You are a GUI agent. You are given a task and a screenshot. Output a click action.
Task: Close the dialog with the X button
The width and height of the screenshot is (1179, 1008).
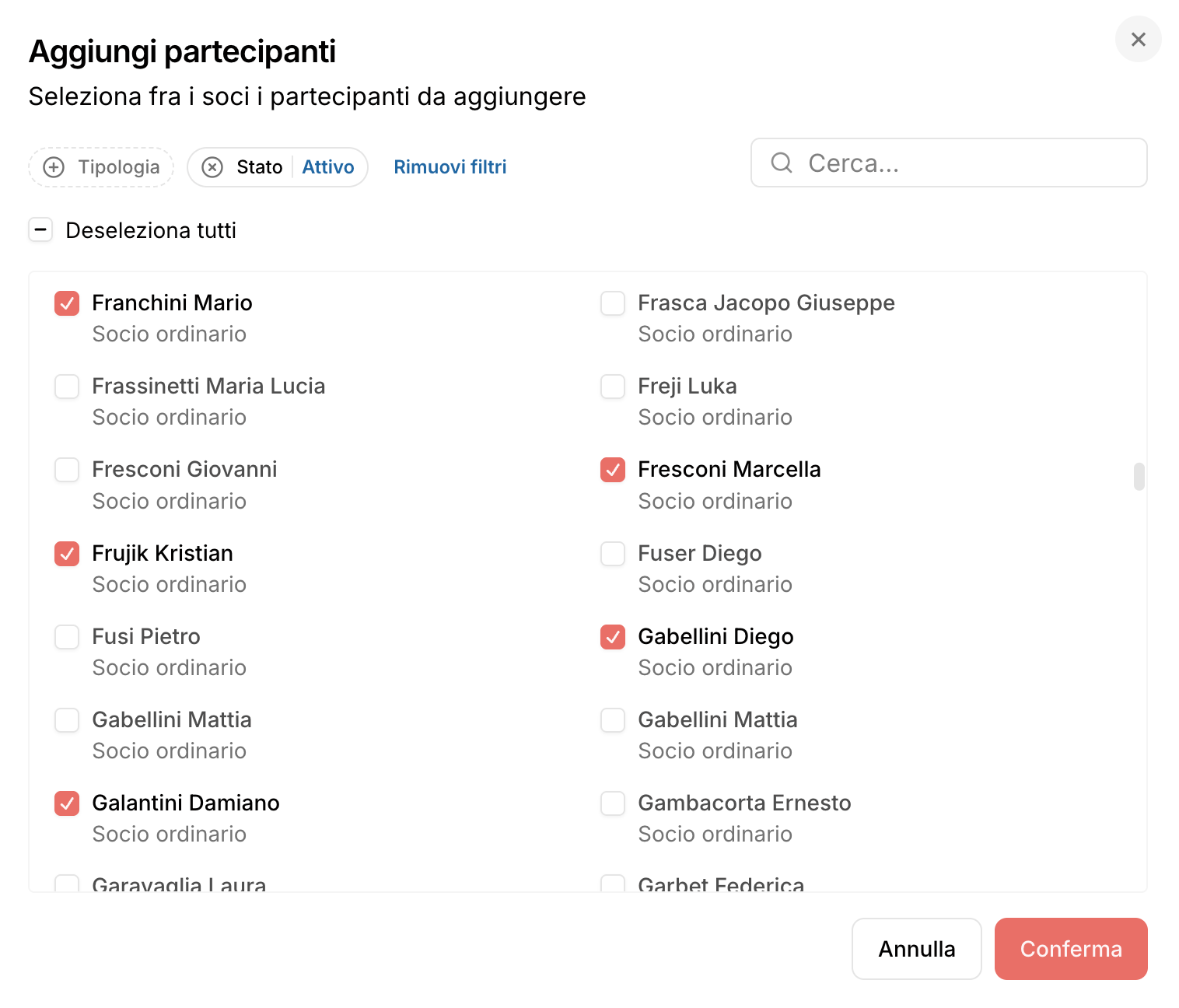coord(1139,39)
